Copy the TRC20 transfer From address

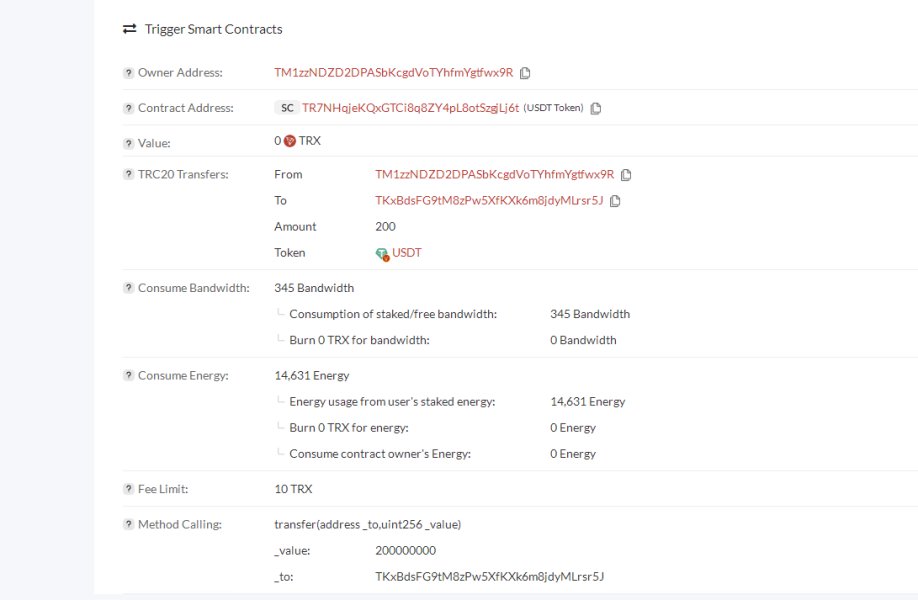[x=626, y=175]
